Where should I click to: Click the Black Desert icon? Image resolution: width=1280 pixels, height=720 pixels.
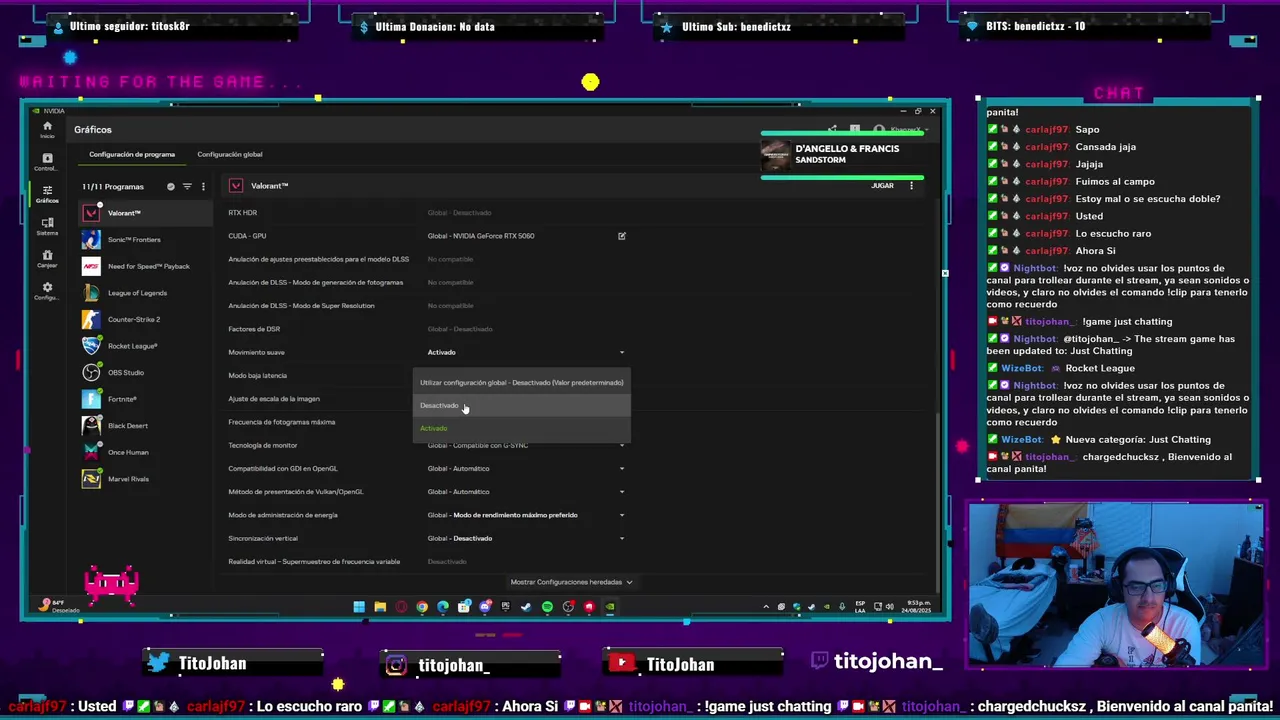[x=91, y=426]
